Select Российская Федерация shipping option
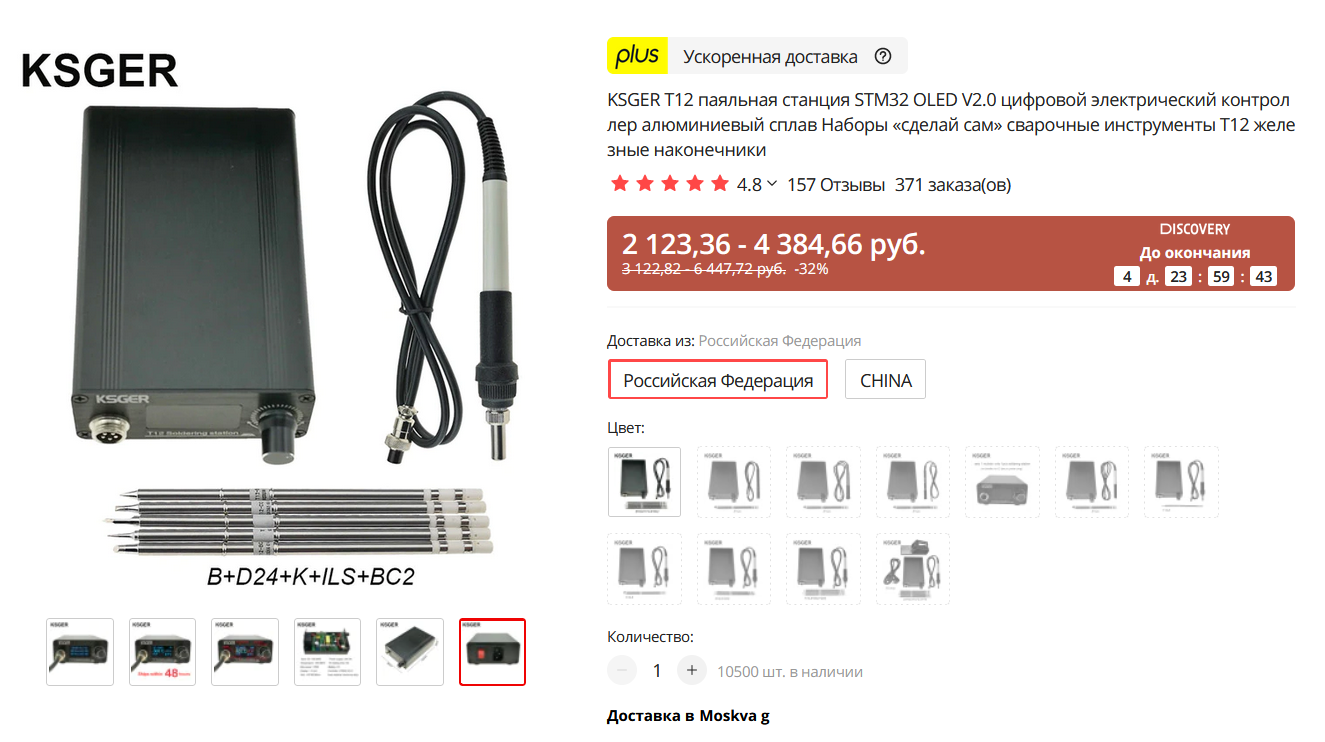Image resolution: width=1325 pixels, height=742 pixels. pos(718,380)
